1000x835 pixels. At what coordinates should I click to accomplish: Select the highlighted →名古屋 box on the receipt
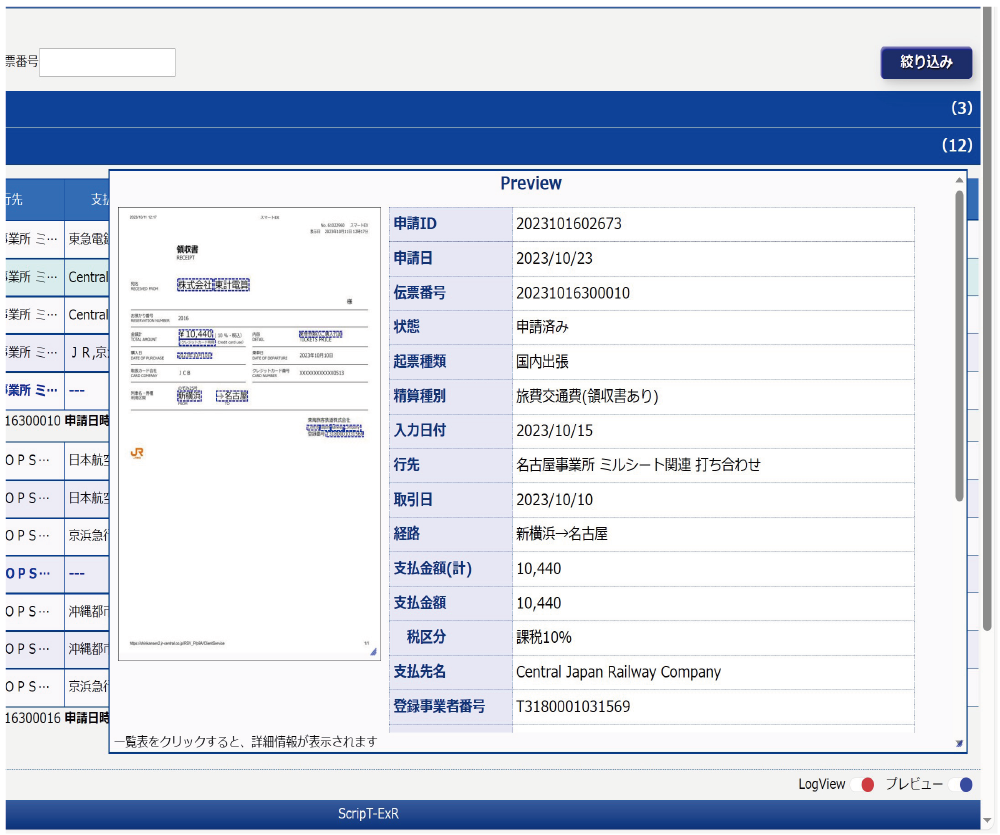[x=232, y=396]
